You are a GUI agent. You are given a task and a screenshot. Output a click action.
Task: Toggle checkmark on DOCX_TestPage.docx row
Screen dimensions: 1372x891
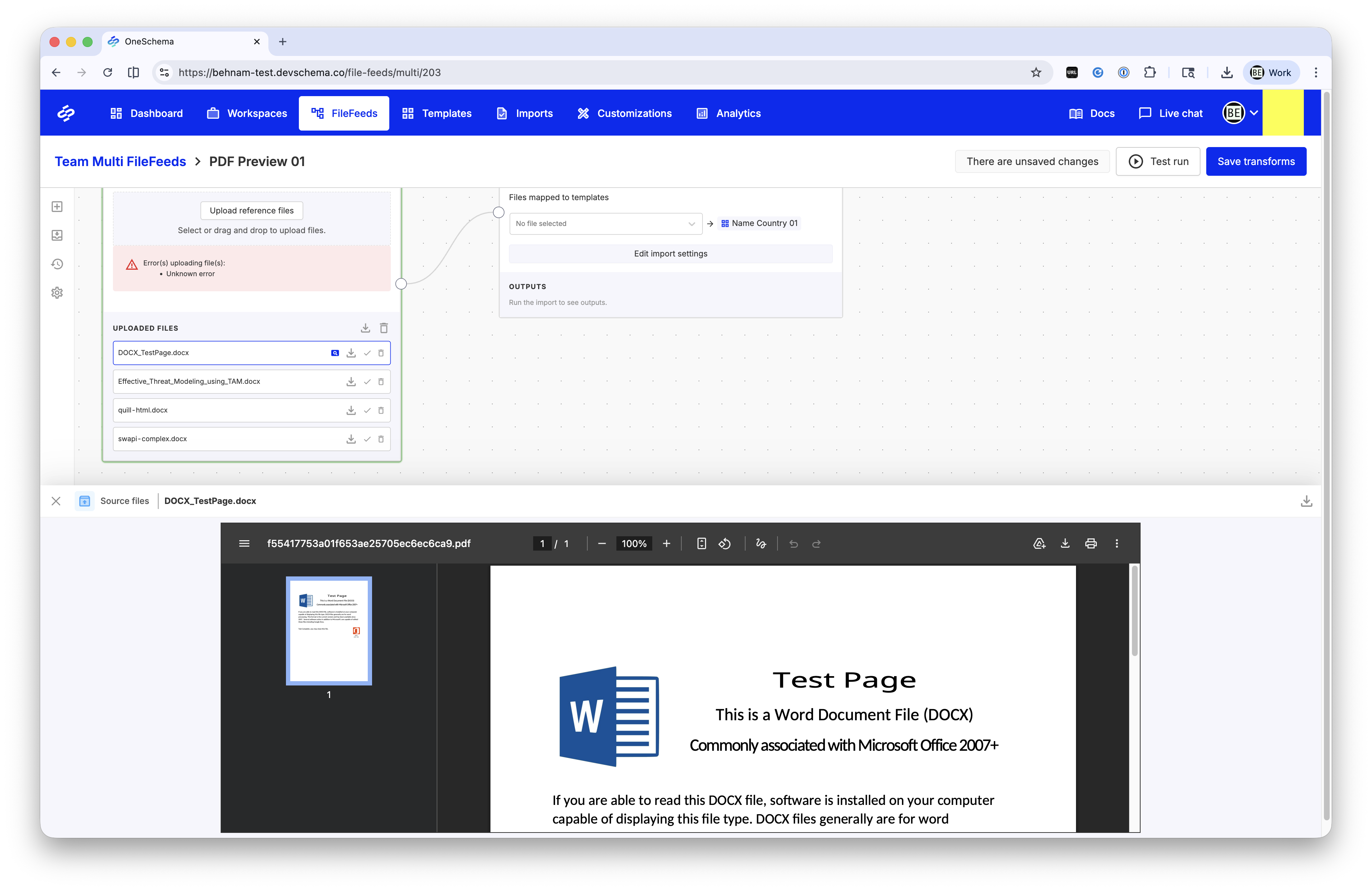(367, 353)
